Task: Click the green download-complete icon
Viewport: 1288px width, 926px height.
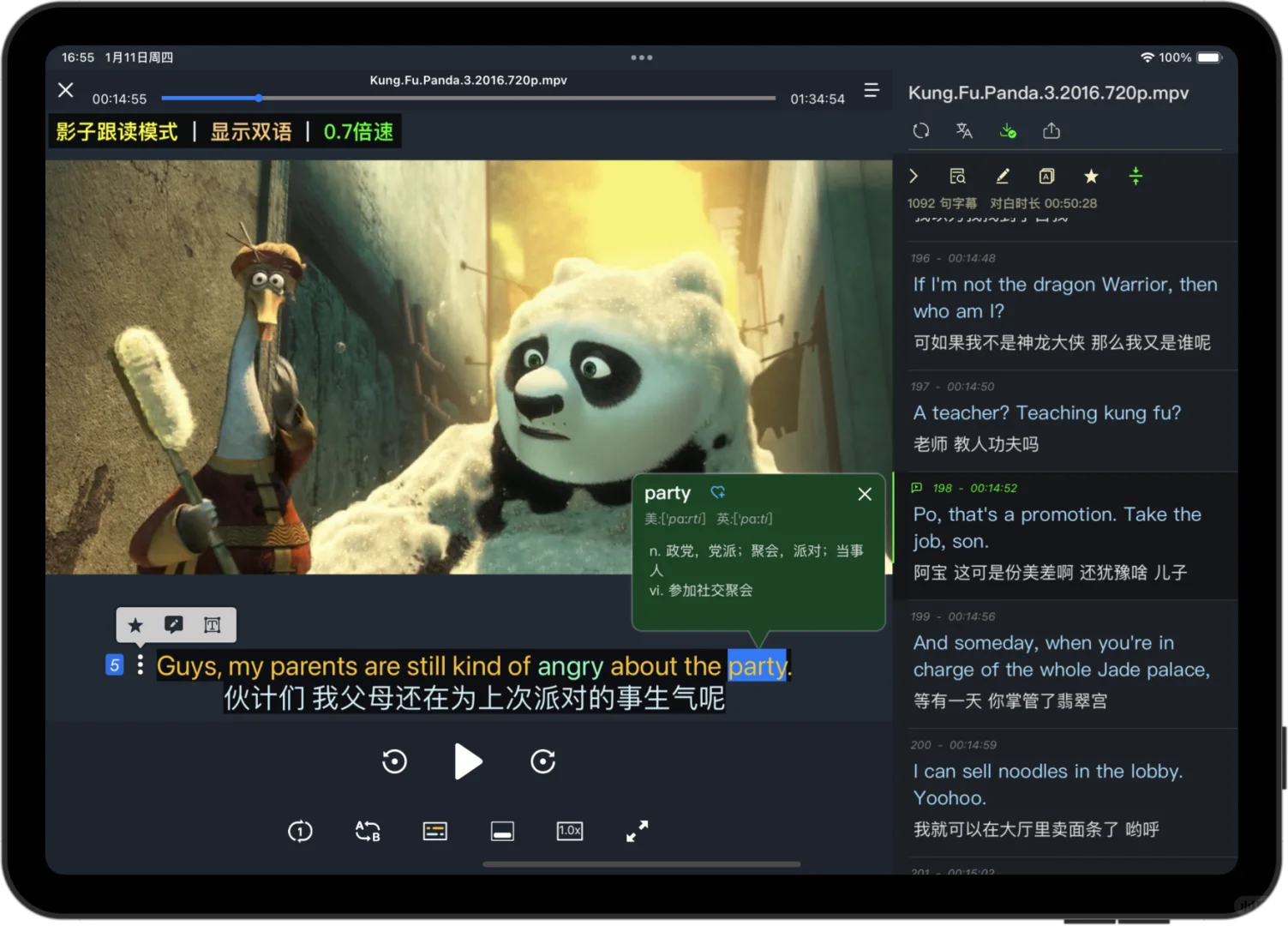Action: pos(1008,130)
